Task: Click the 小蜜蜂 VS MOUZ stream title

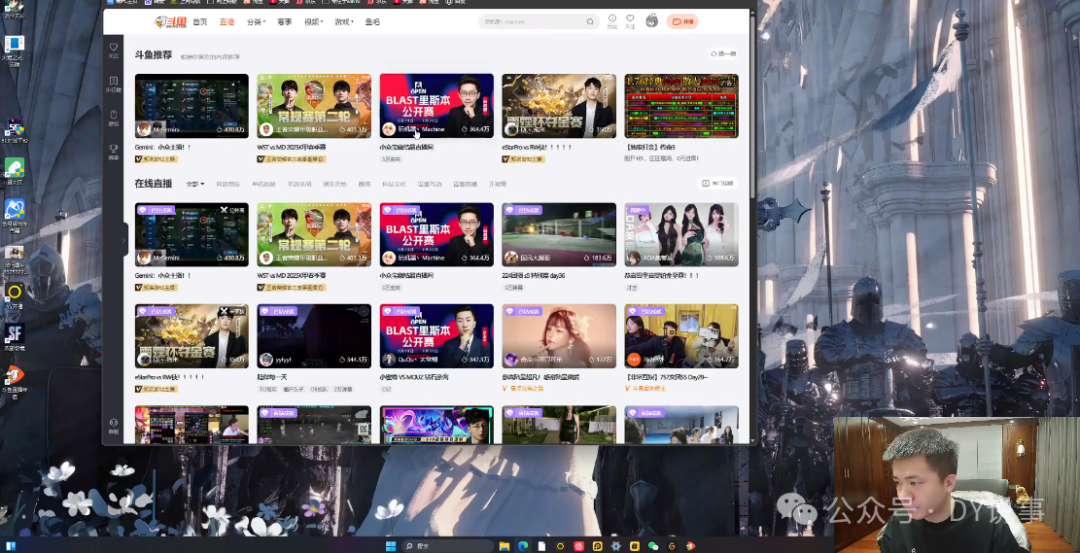Action: [x=414, y=377]
